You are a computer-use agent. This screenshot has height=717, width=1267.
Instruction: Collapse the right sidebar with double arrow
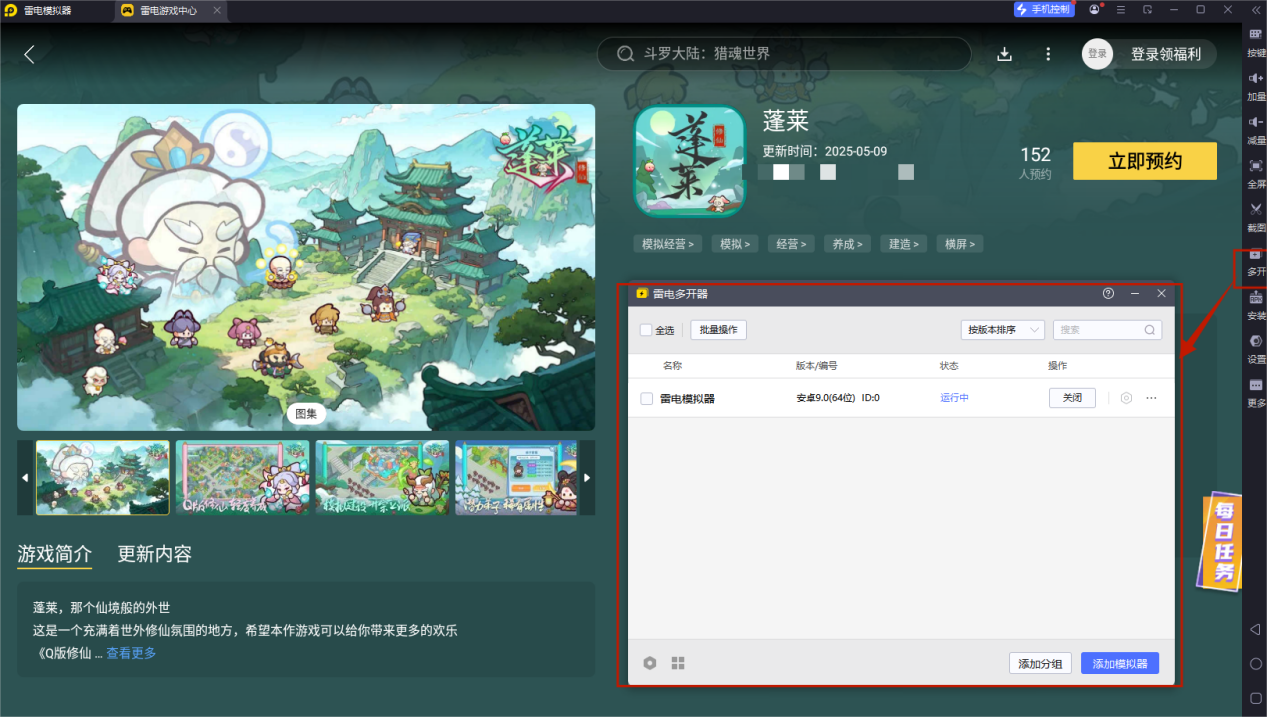coord(1255,10)
